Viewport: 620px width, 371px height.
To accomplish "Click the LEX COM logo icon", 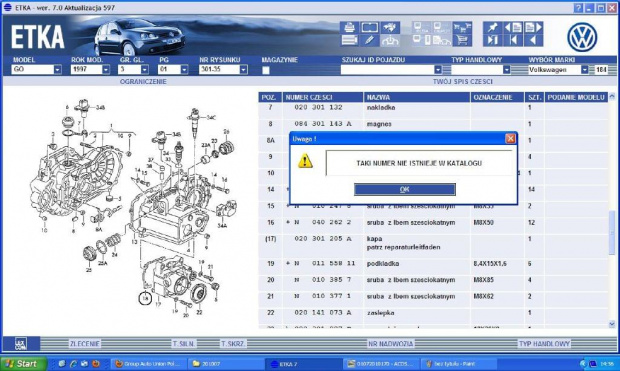I will point(21,344).
